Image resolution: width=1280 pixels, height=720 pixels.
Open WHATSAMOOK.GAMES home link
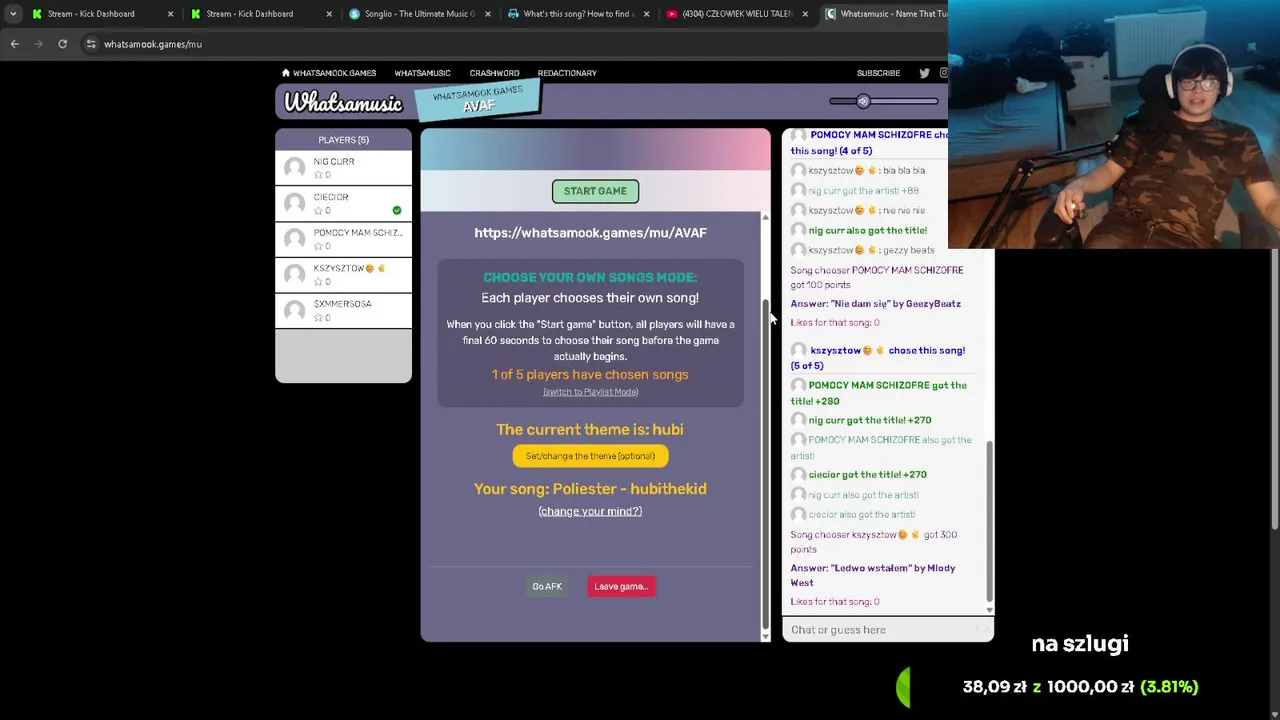329,73
